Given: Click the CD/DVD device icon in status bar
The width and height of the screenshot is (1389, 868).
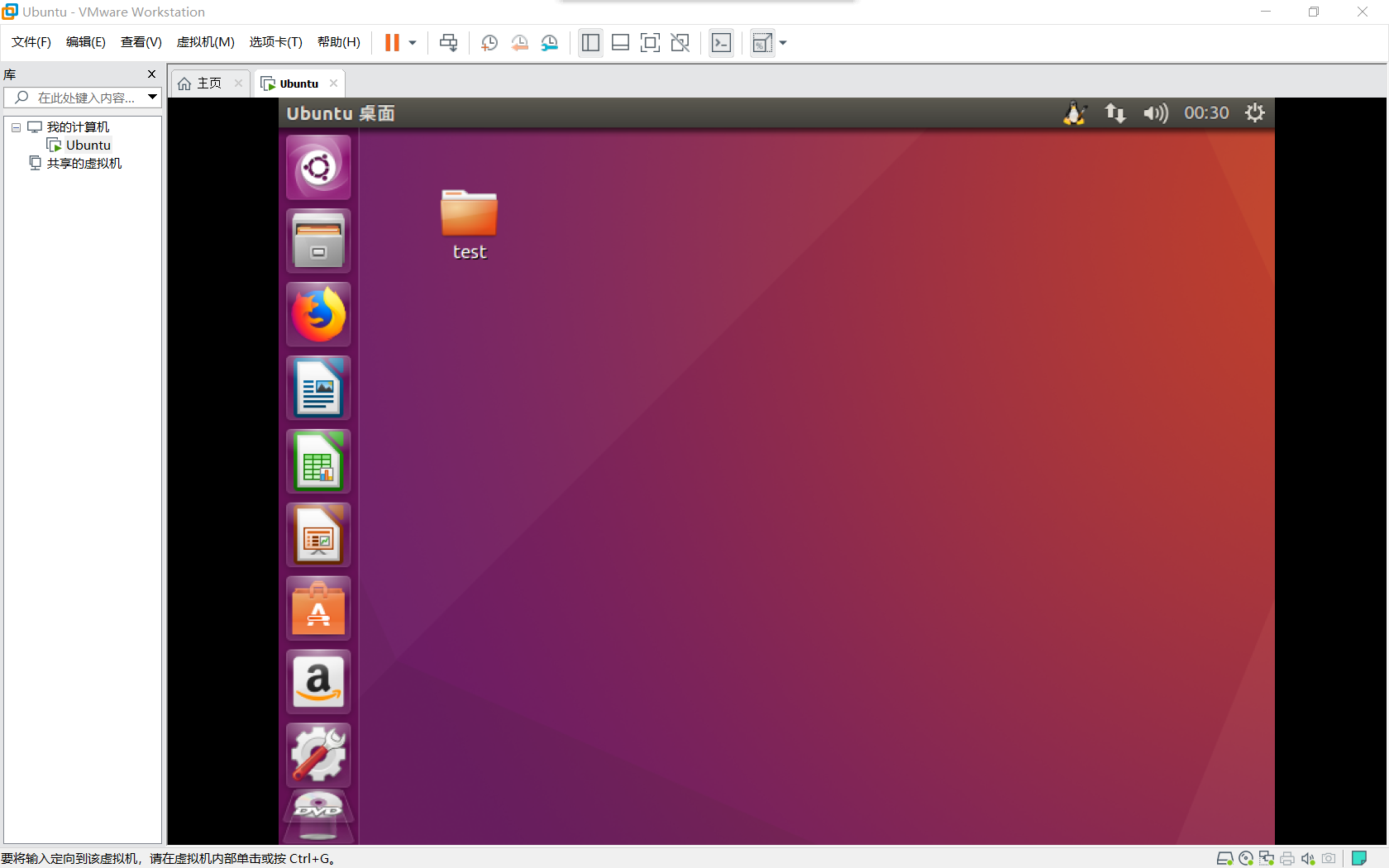Looking at the screenshot, I should point(1245,858).
